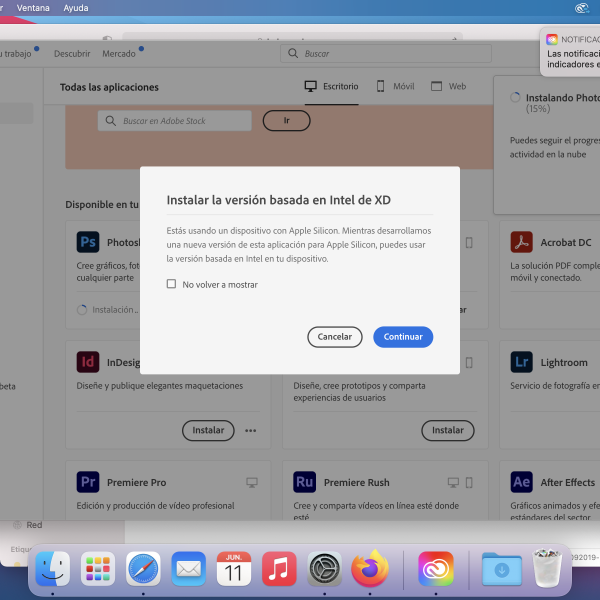
Task: Open the Ventana menu
Action: pos(33,8)
